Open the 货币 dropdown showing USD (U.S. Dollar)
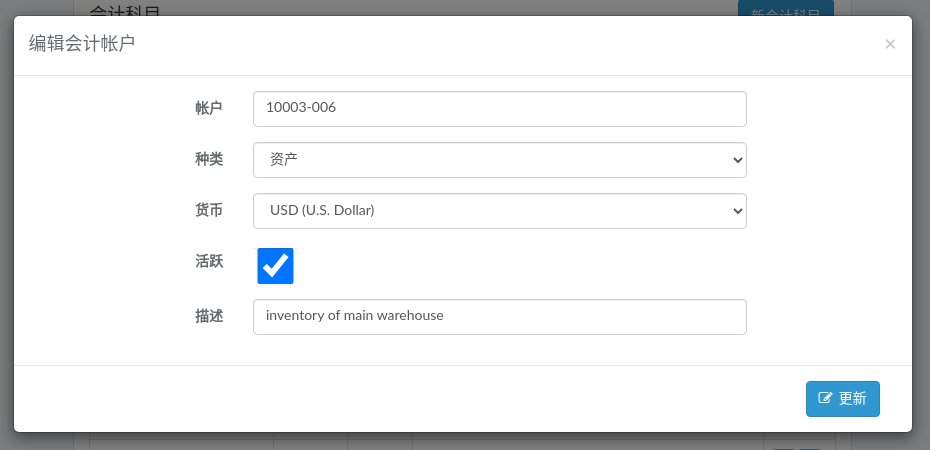The width and height of the screenshot is (930, 450). click(x=499, y=210)
